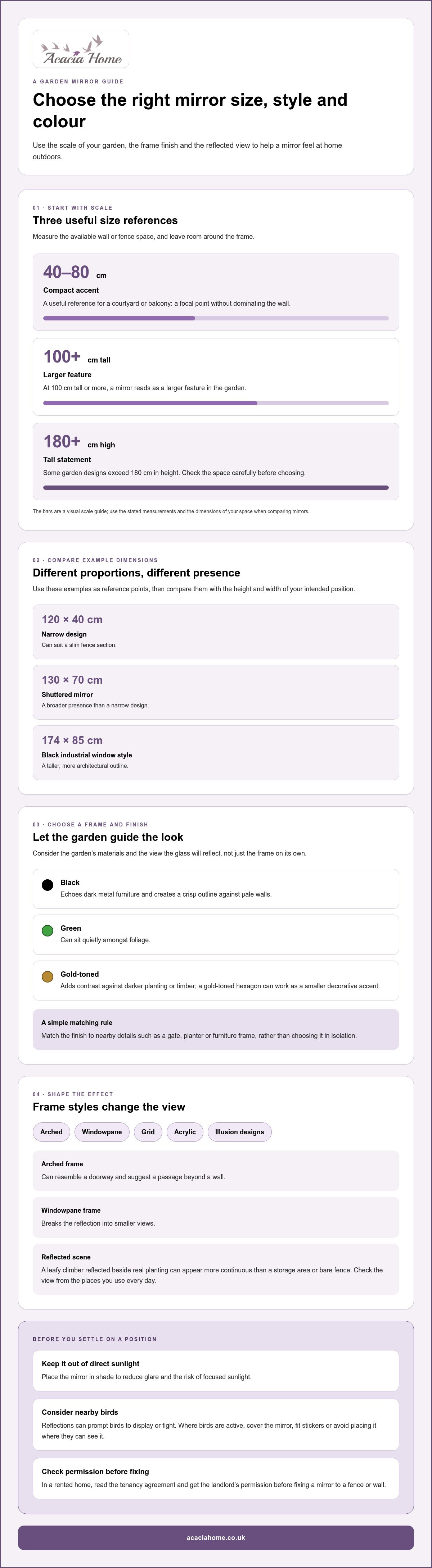Choose the Acrylic style chip

tap(185, 1132)
